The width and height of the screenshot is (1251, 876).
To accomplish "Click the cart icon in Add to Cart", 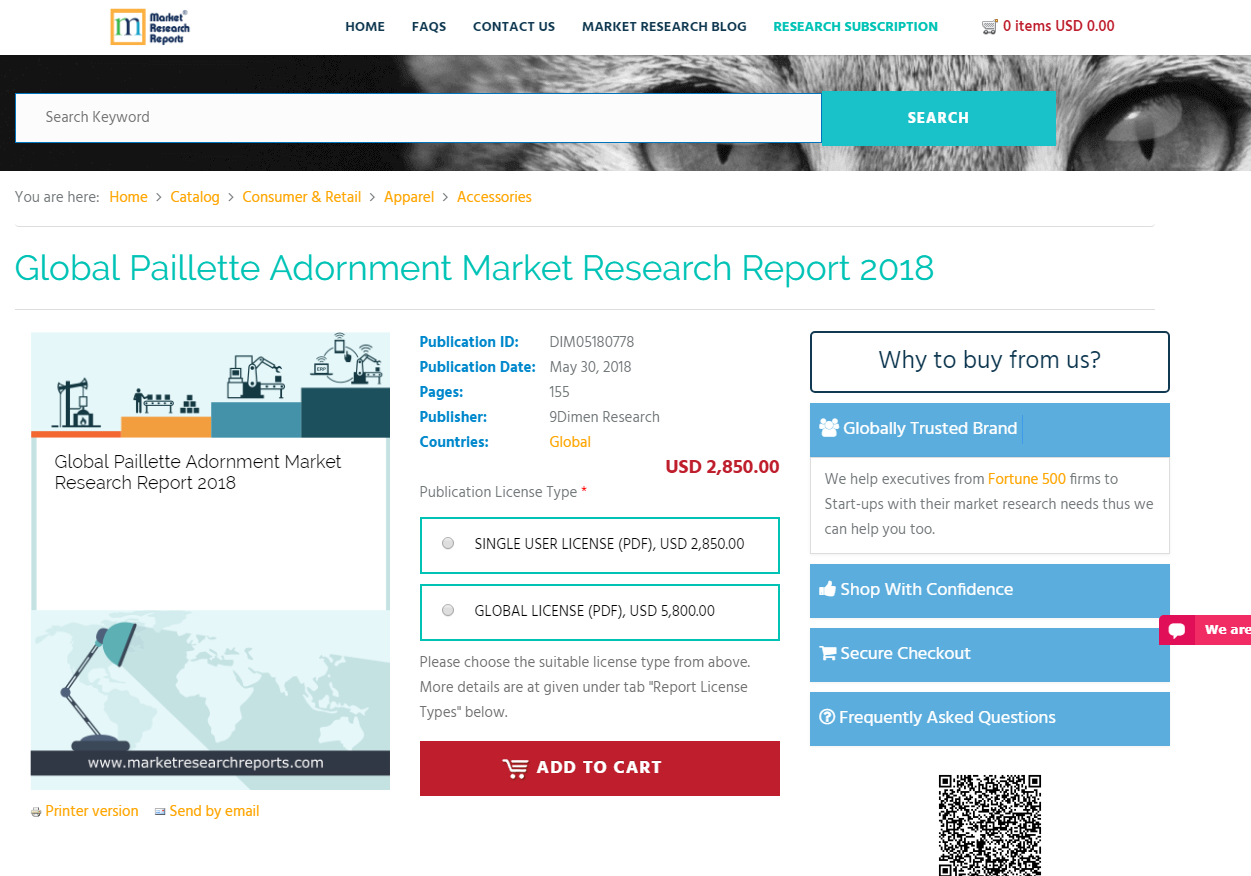I will (515, 768).
